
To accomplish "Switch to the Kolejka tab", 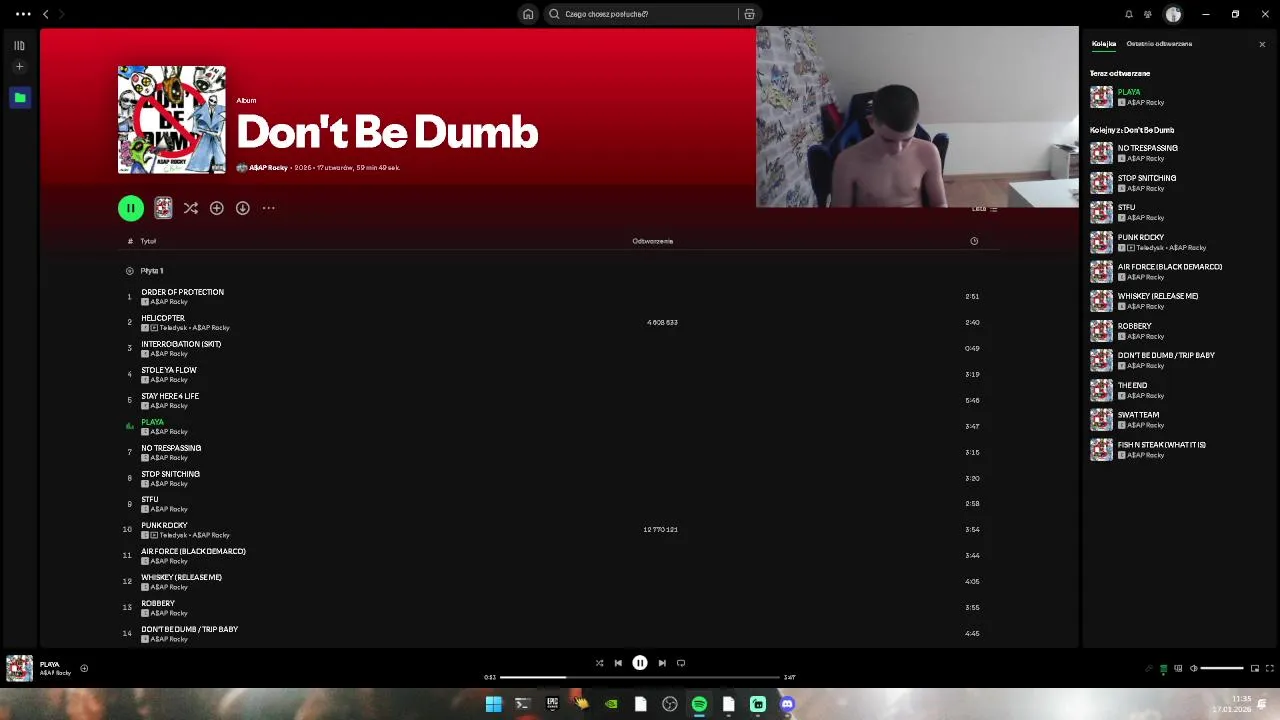I will pos(1104,44).
